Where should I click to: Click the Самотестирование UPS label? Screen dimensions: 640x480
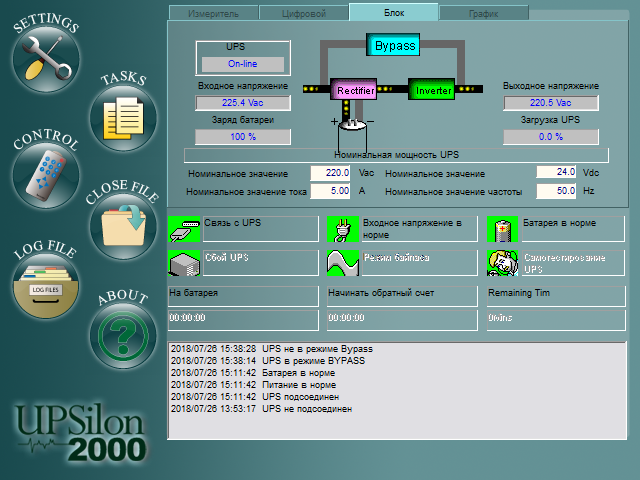[x=573, y=263]
